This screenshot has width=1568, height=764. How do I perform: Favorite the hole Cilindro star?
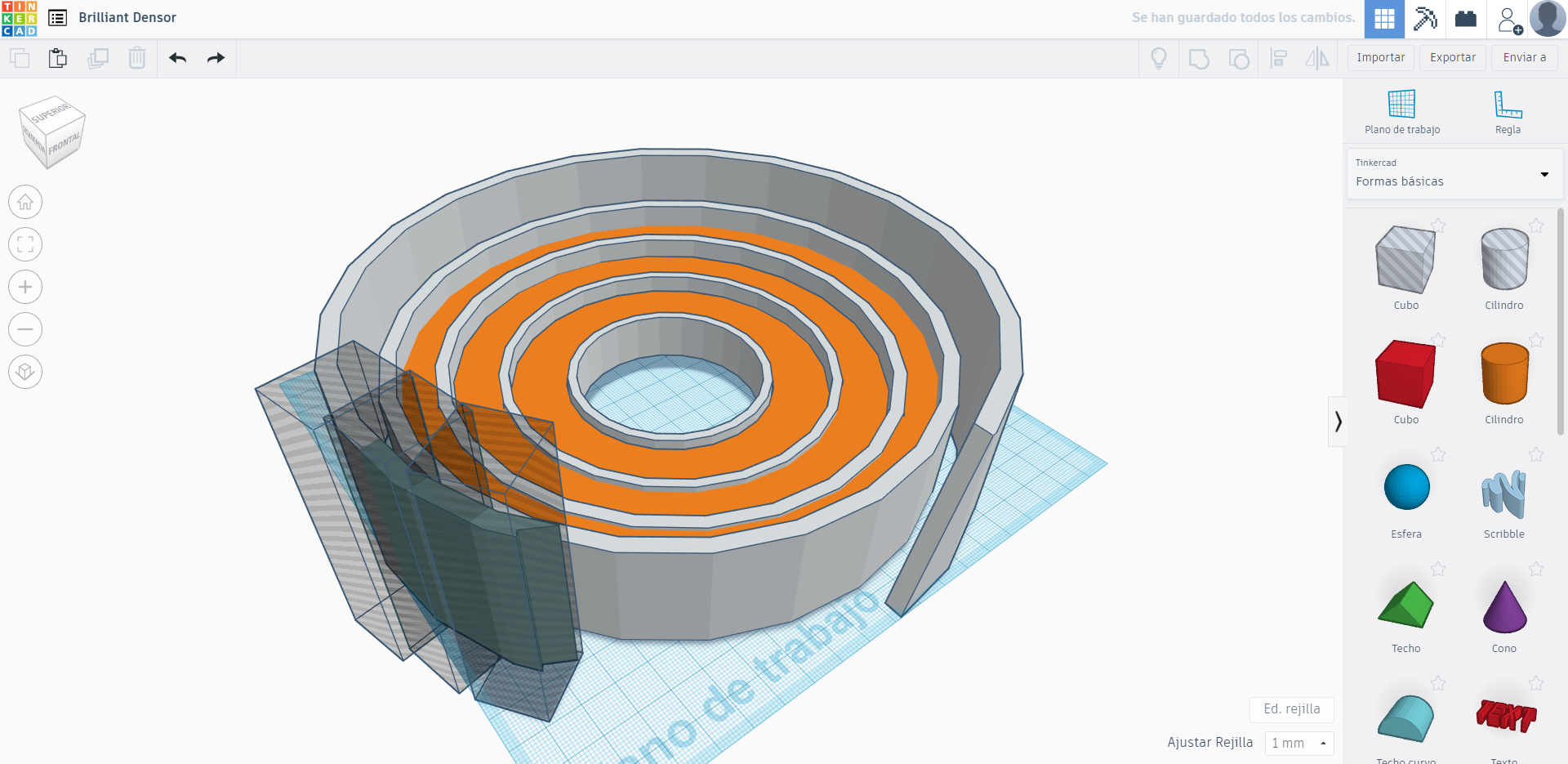click(x=1536, y=226)
